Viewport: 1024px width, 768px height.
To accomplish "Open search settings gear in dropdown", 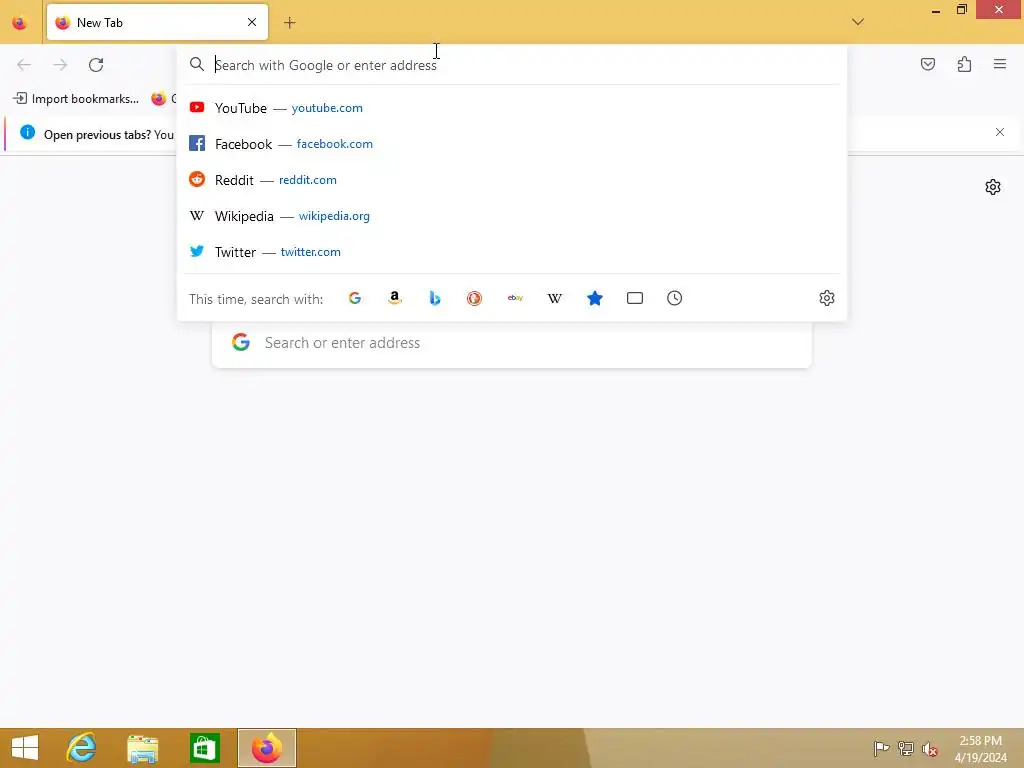I will 827,298.
